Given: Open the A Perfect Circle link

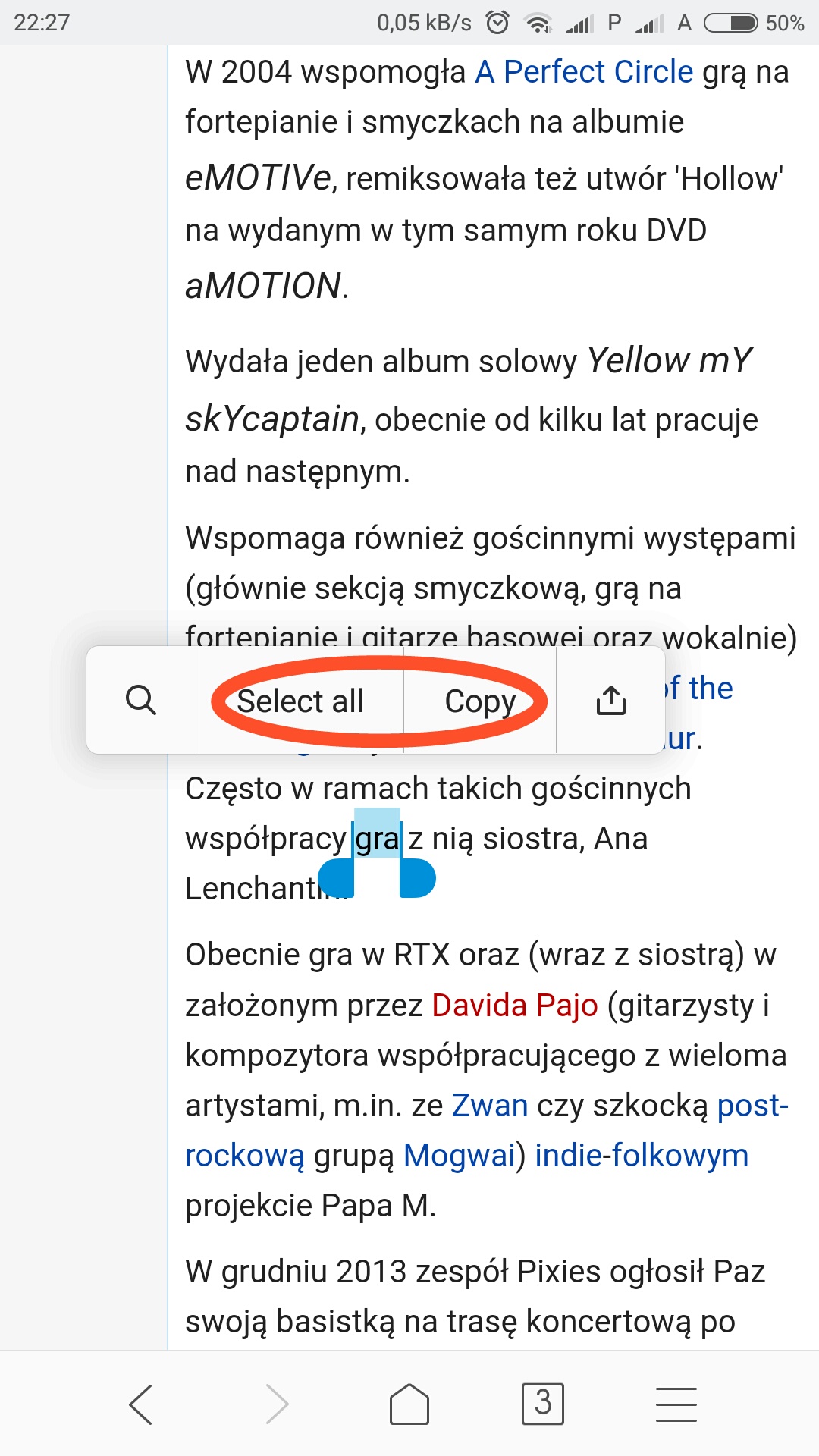Looking at the screenshot, I should (584, 72).
